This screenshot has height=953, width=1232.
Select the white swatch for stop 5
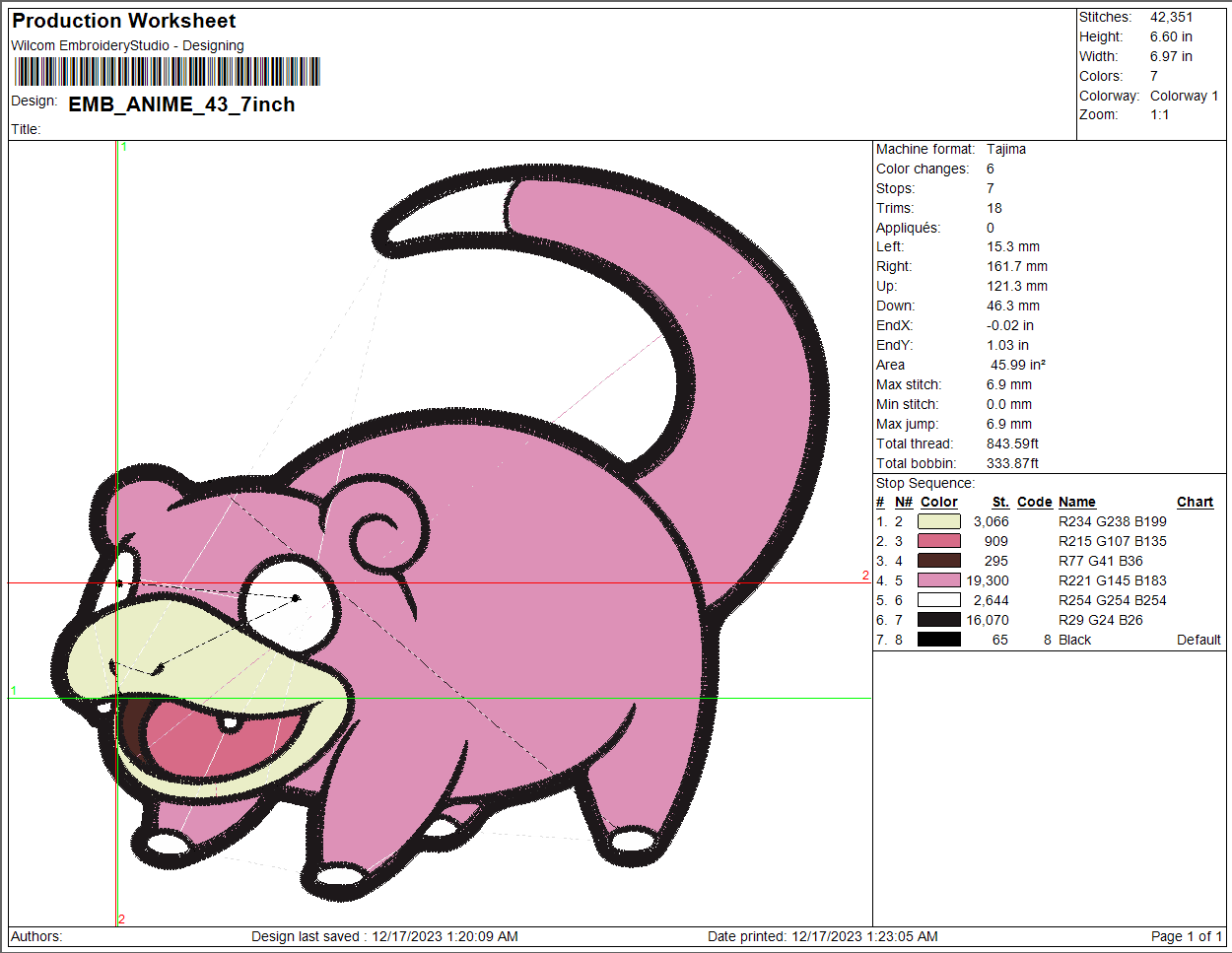point(938,600)
